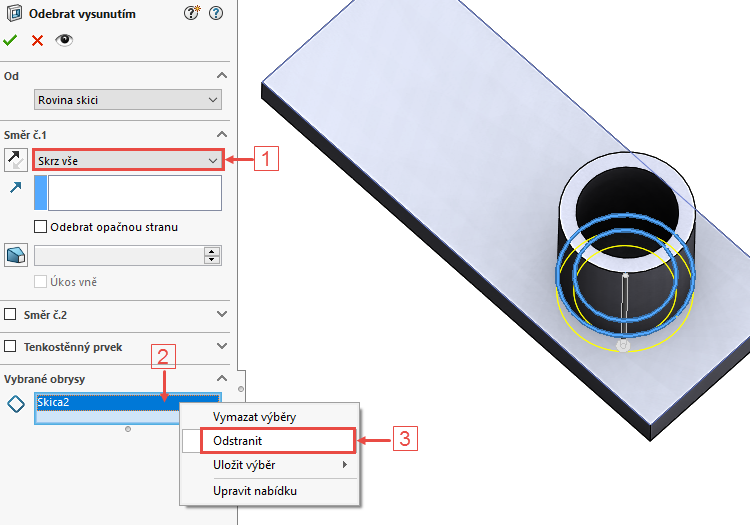750x525 pixels.
Task: Collapse the Vybrané obrysy section
Action: point(222,378)
